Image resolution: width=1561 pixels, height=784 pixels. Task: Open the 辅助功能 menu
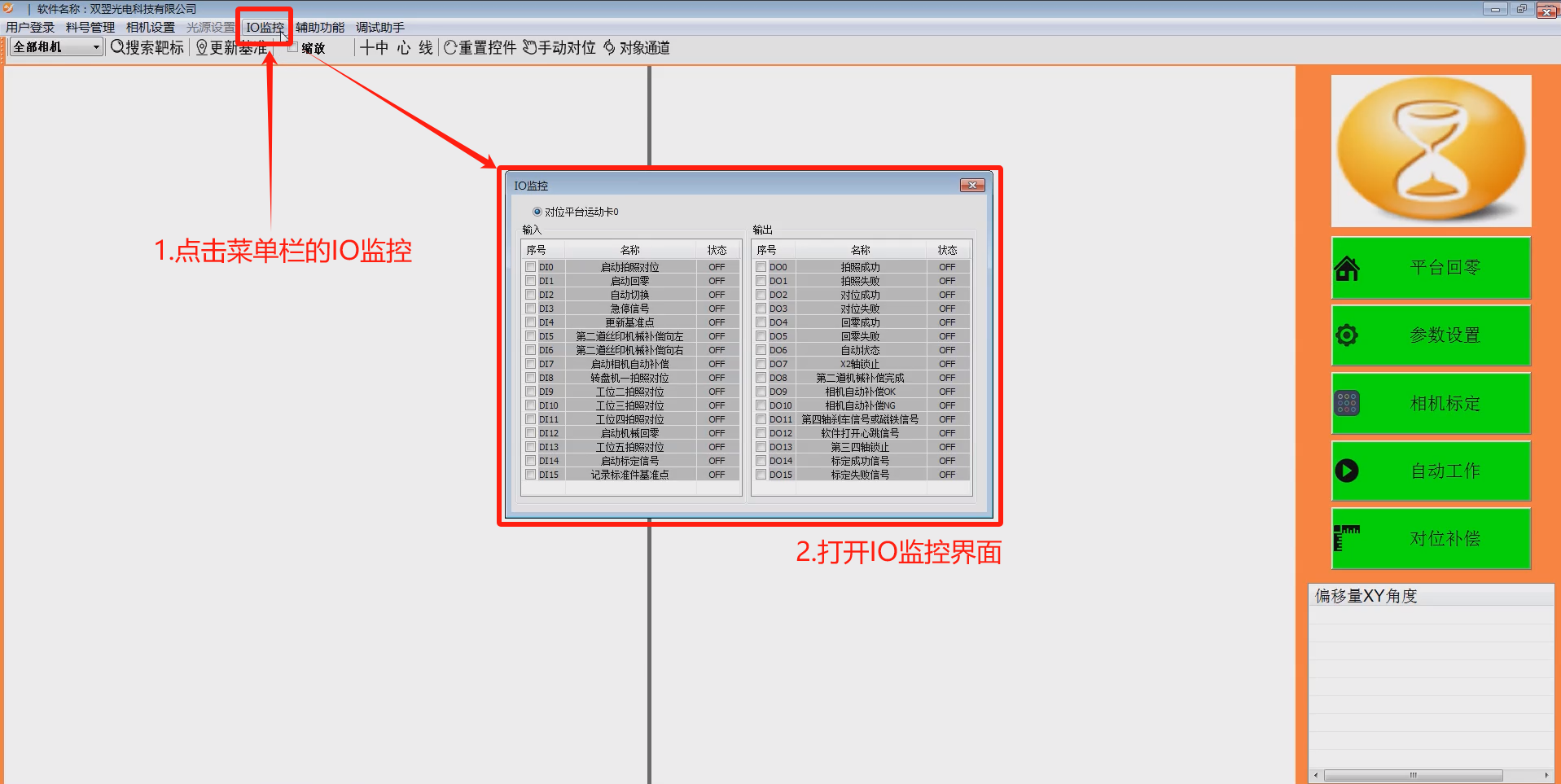coord(319,28)
